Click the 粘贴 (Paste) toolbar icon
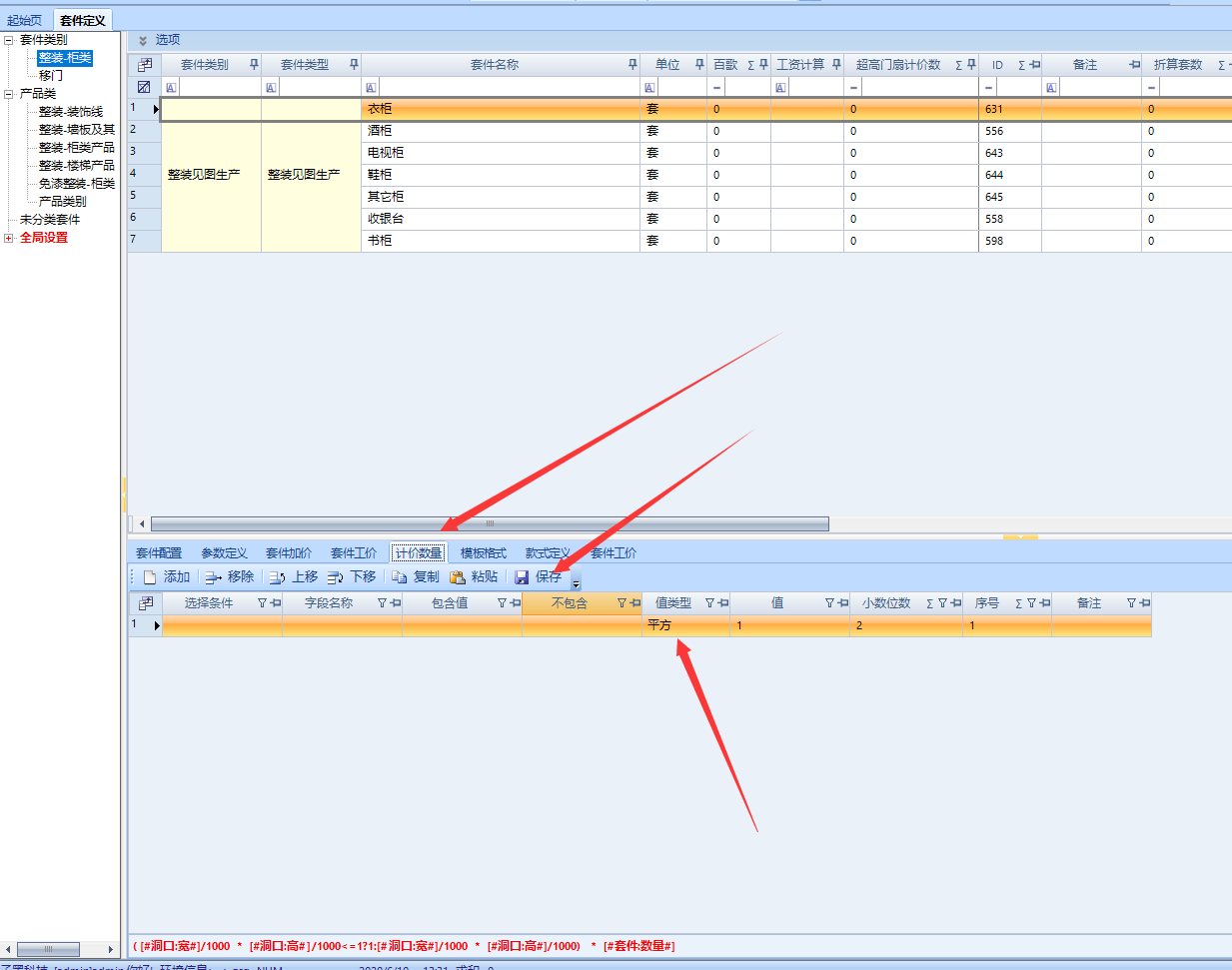The width and height of the screenshot is (1232, 970). point(458,577)
